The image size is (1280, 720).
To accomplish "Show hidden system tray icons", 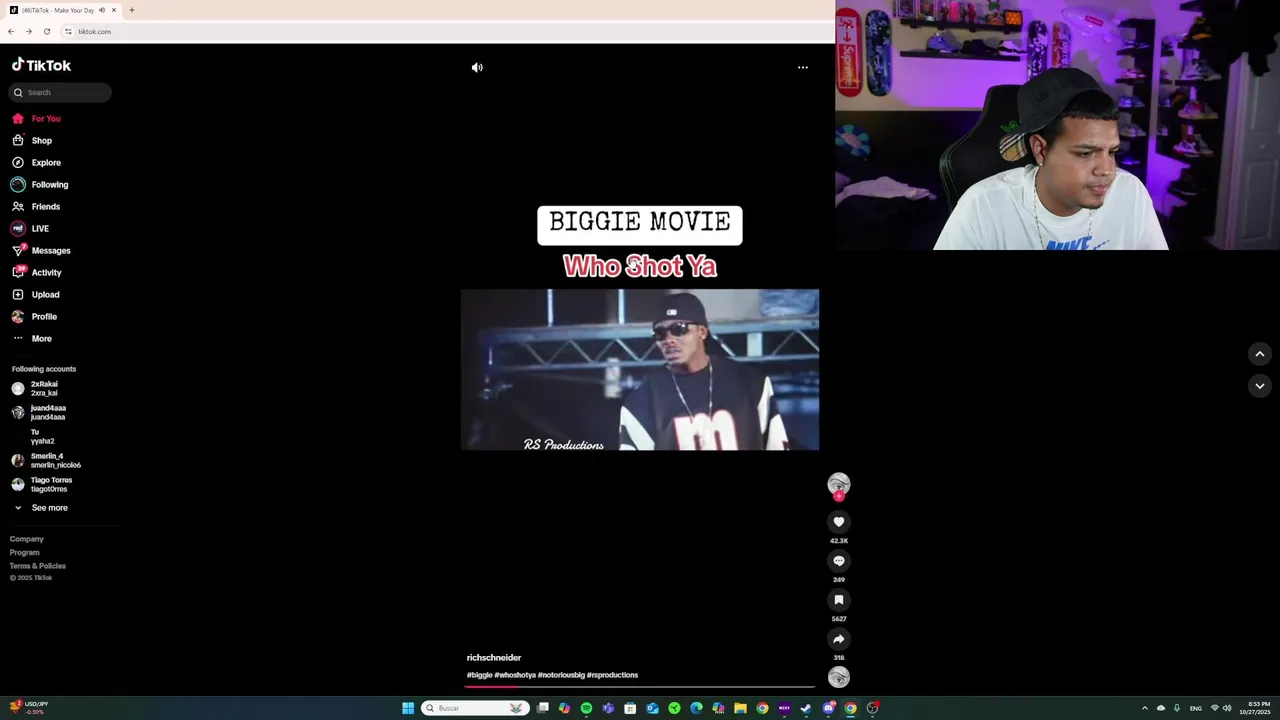I will coord(1145,708).
